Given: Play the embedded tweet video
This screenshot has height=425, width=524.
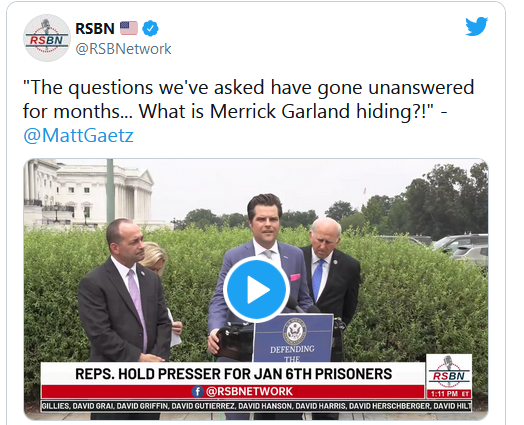Looking at the screenshot, I should click(257, 289).
